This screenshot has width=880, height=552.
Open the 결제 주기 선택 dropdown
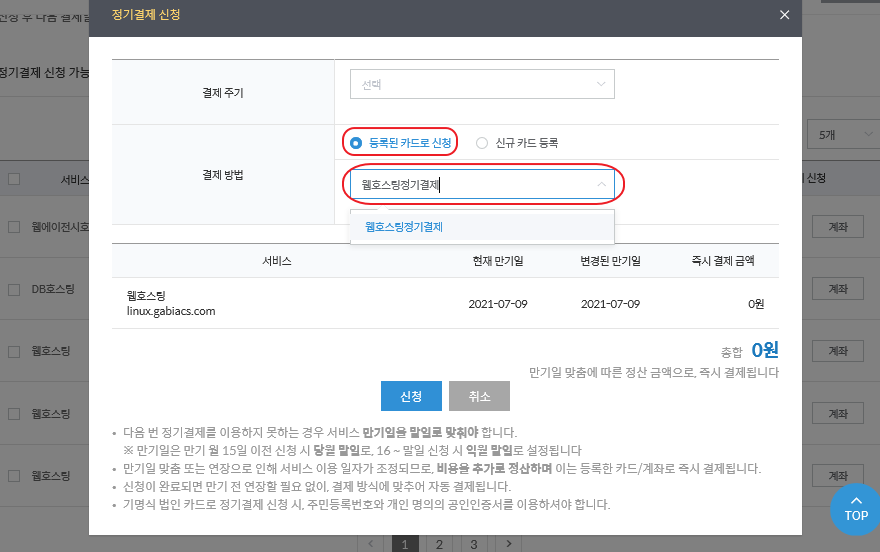[482, 84]
